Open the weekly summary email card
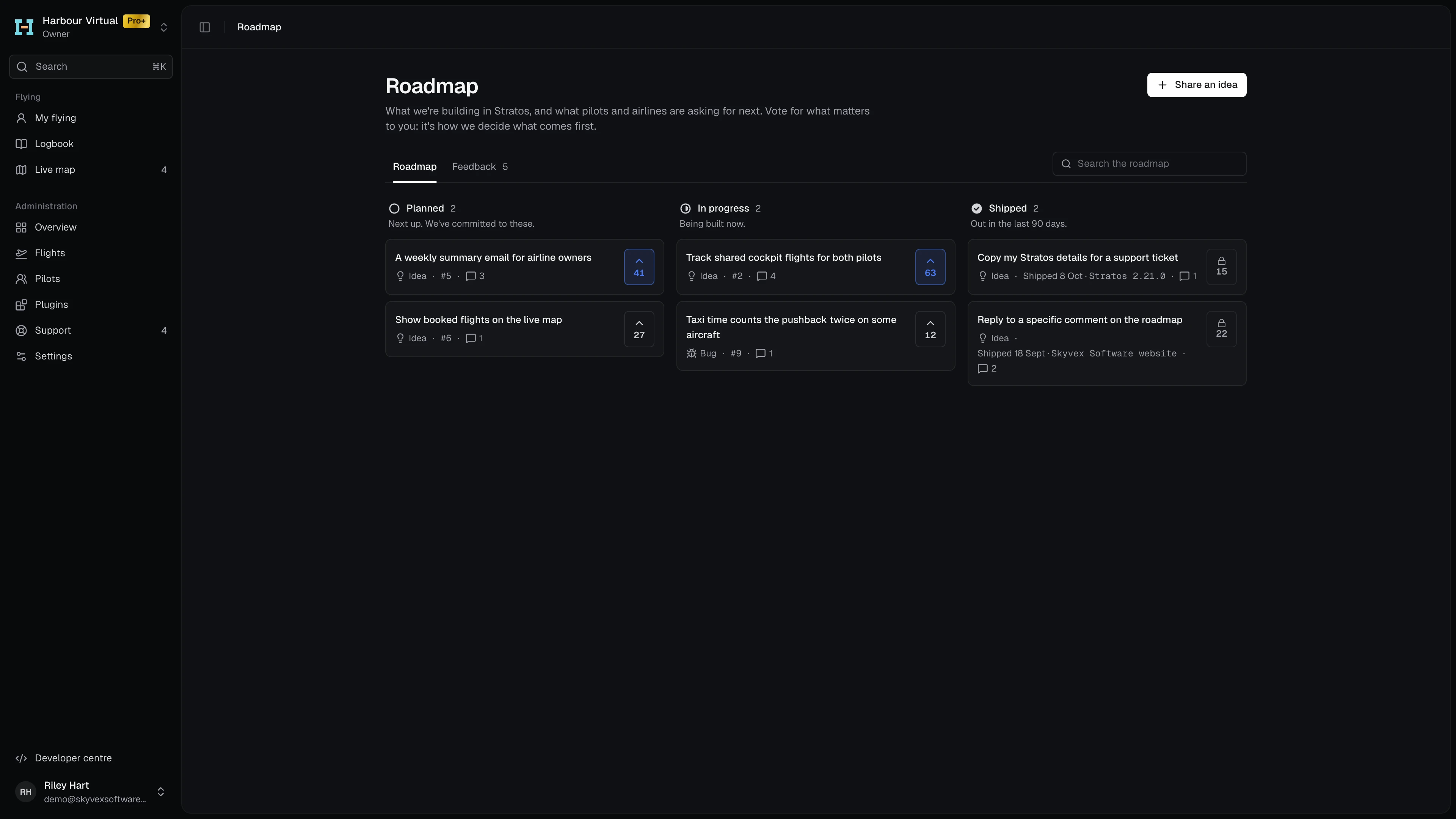The image size is (1456, 819). click(524, 267)
